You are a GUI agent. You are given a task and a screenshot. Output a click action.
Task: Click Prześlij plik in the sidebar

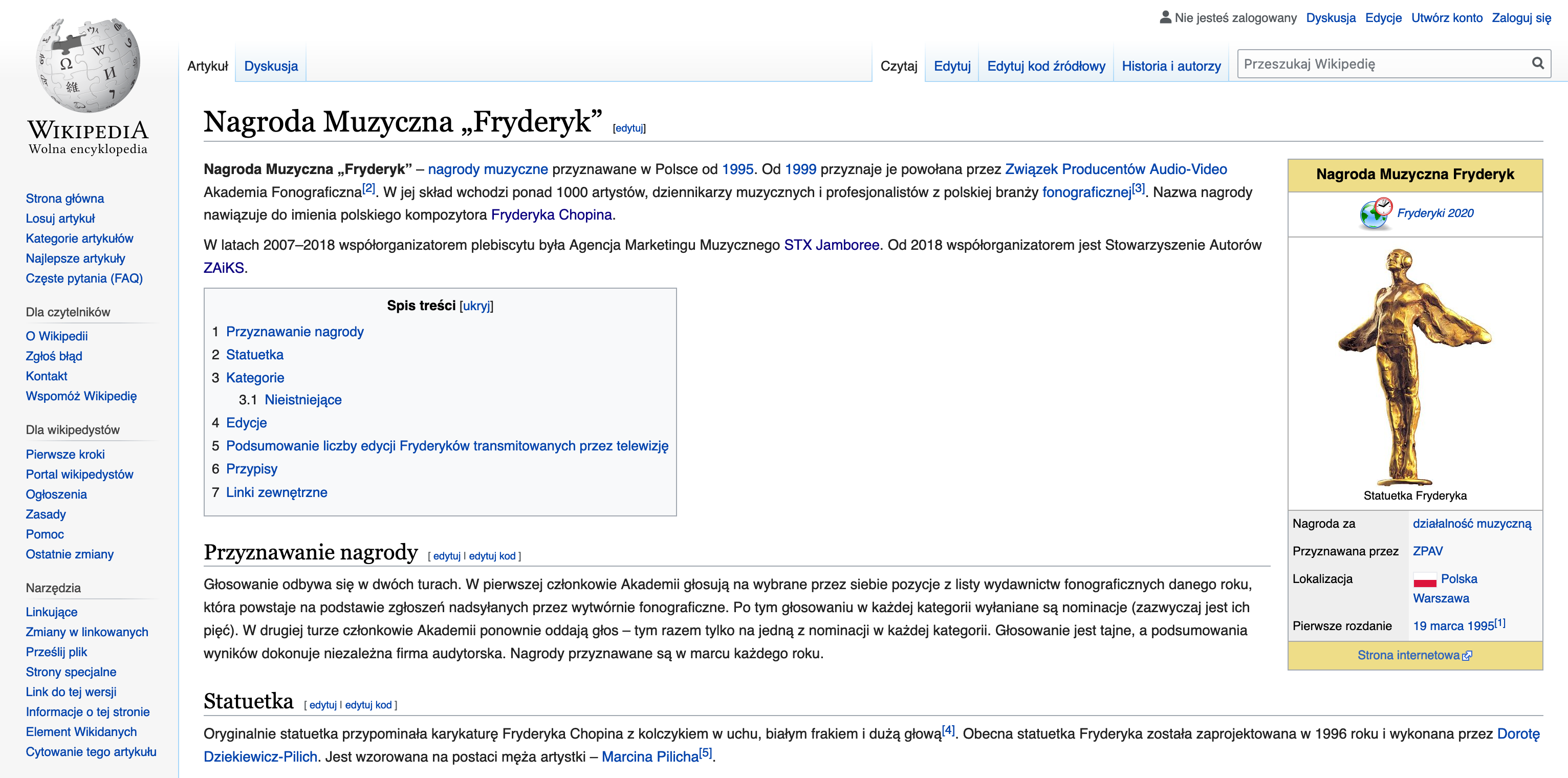coord(56,652)
